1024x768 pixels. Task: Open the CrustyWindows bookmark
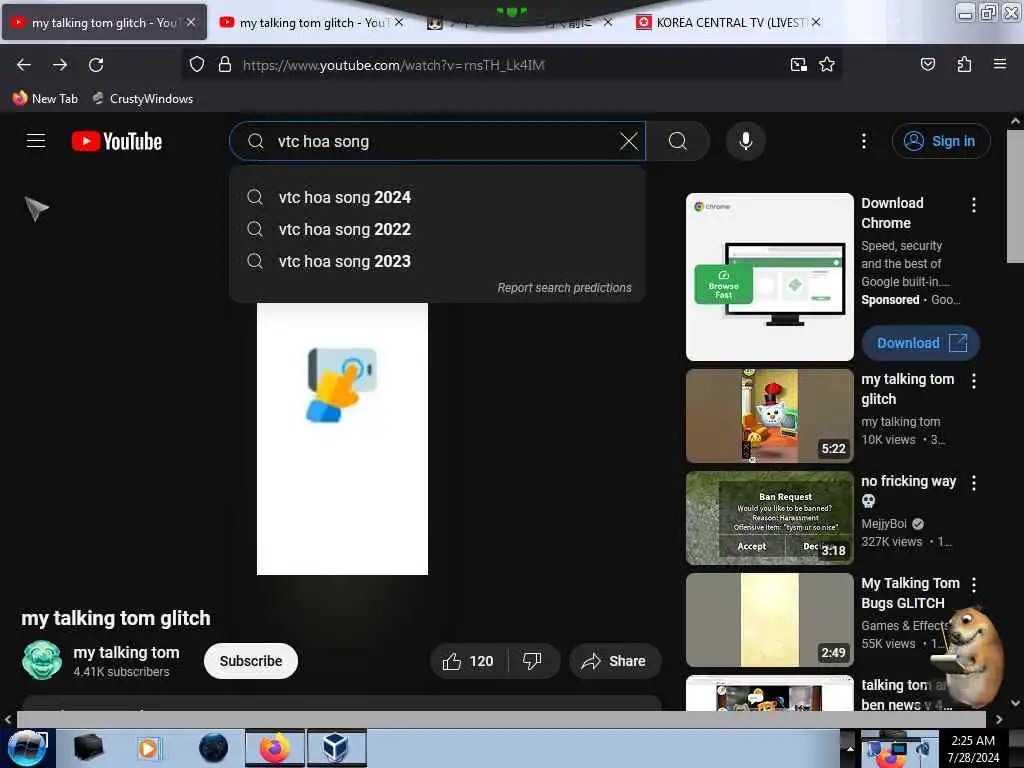pos(143,99)
